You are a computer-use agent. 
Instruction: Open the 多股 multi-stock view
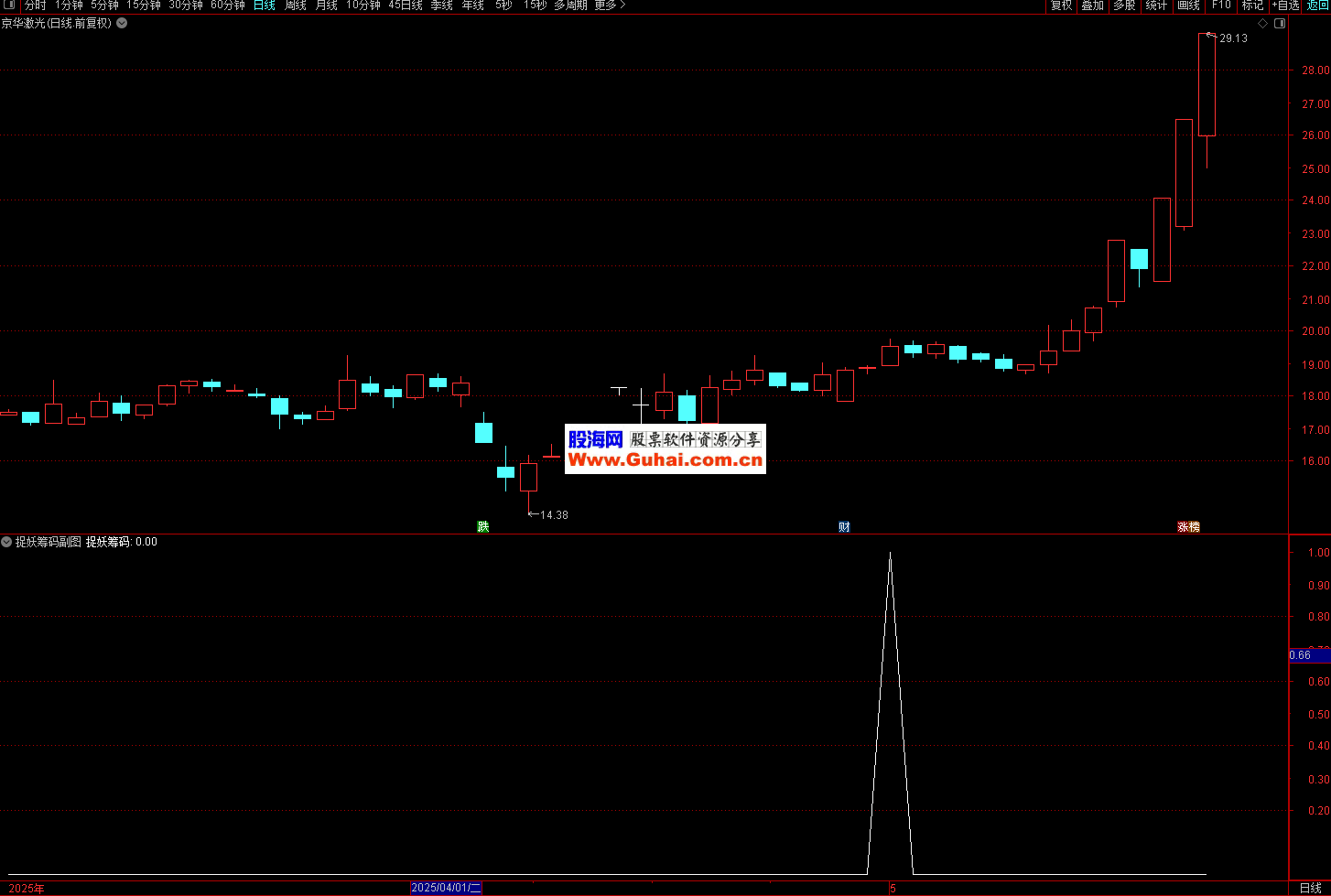(x=1124, y=5)
